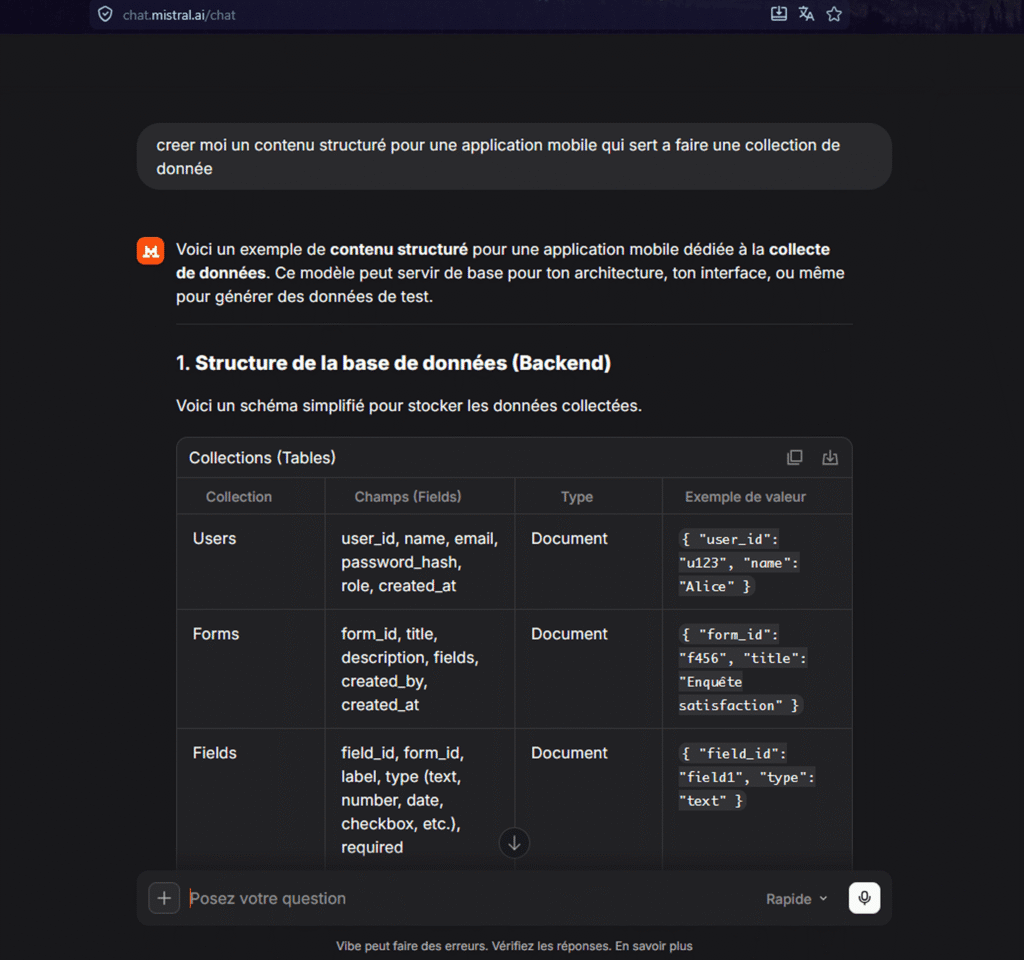Click the scroll-to-bottom arrow button
This screenshot has width=1024, height=960.
pyautogui.click(x=515, y=843)
